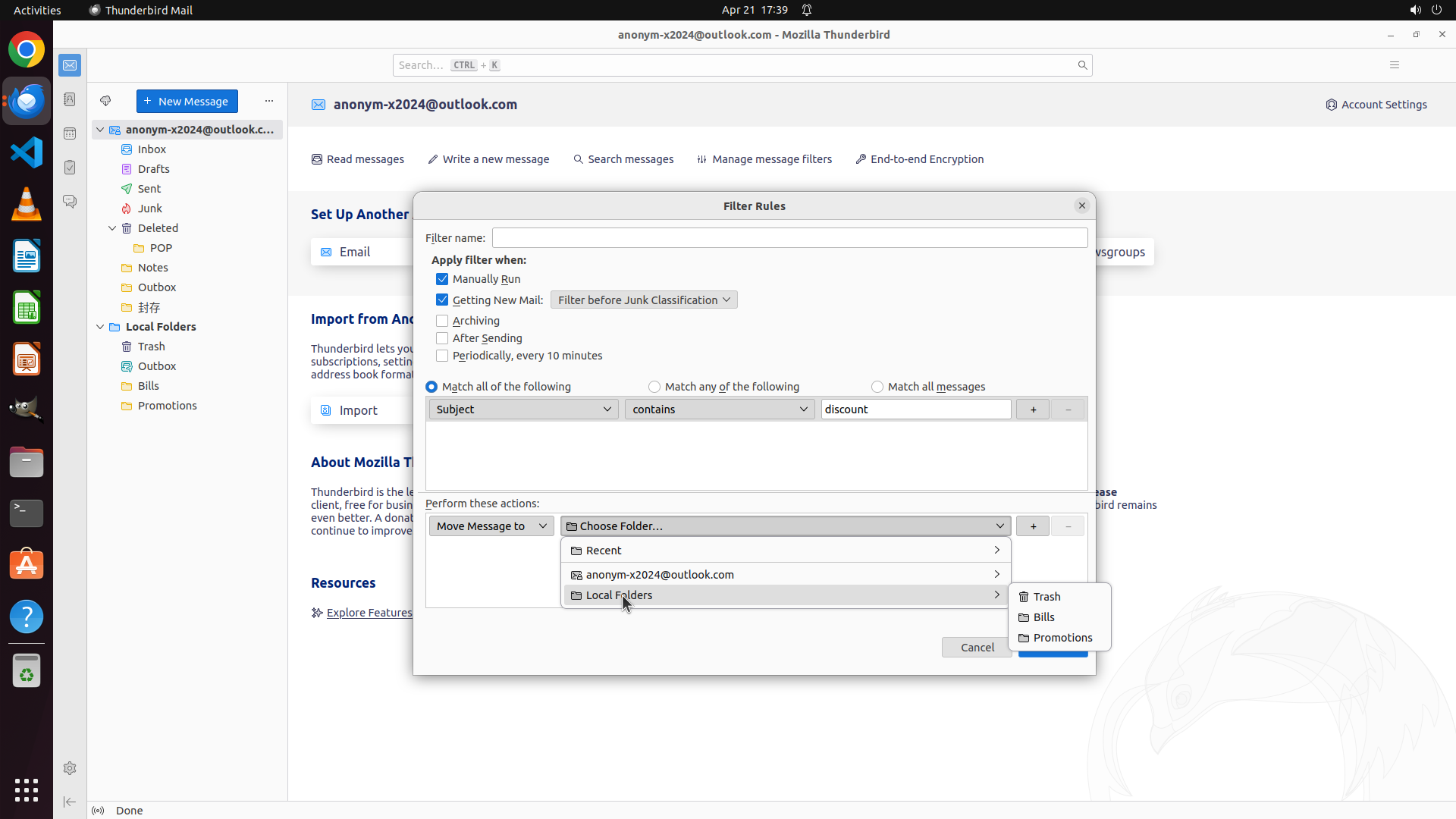
Task: Choose Promotions in the folder submenu
Action: coord(1062,638)
